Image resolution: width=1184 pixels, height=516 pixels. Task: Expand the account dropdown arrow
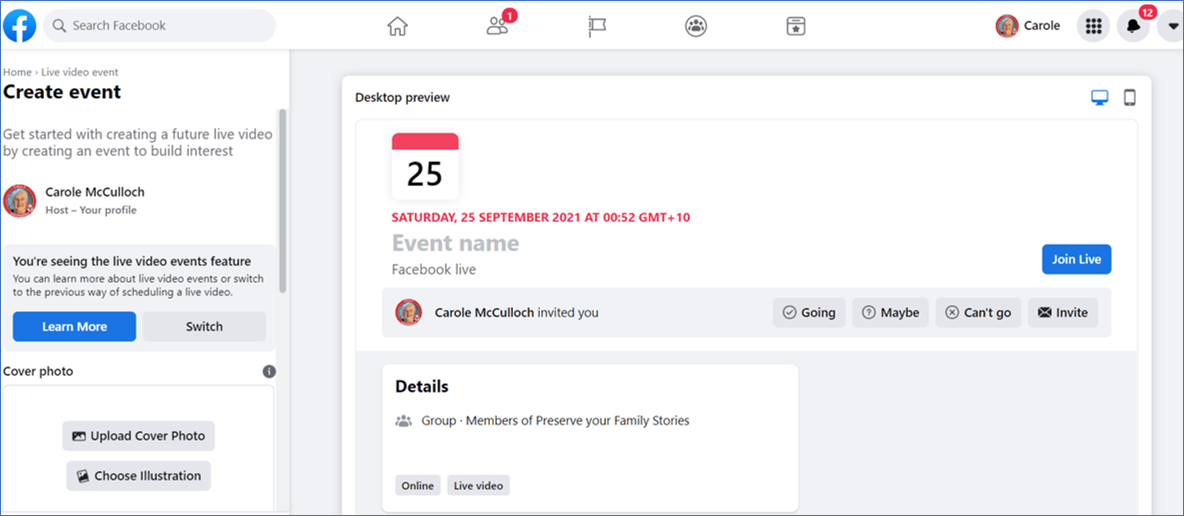click(x=1172, y=26)
